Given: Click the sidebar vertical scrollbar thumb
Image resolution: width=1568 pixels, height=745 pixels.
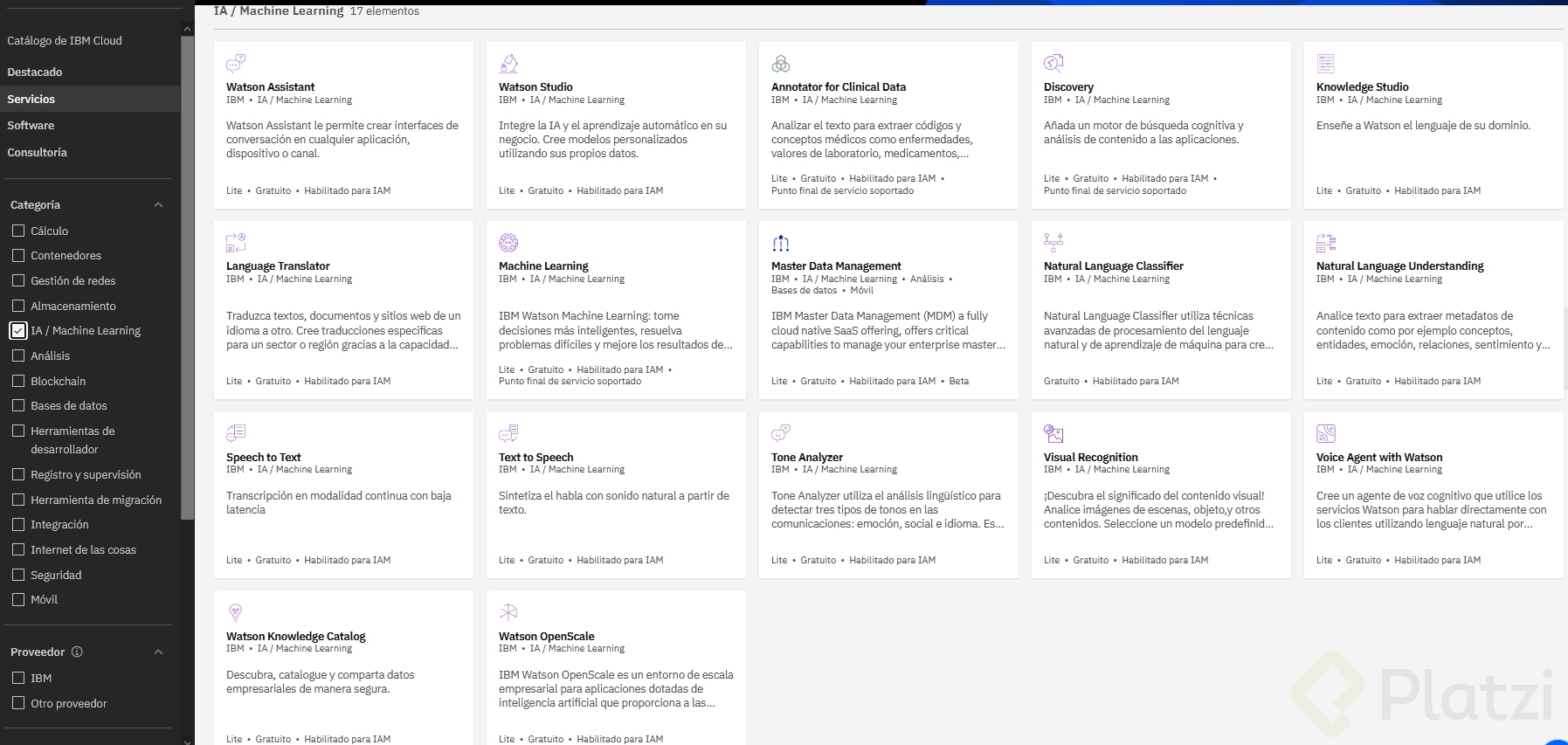Looking at the screenshot, I should click(x=187, y=278).
